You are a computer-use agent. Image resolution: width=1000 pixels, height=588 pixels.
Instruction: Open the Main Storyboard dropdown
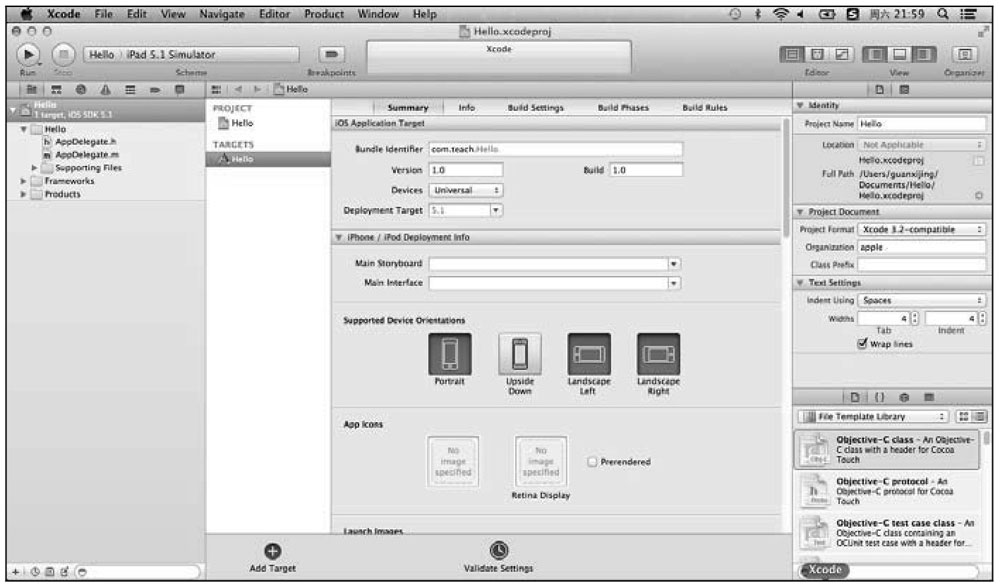[x=673, y=263]
